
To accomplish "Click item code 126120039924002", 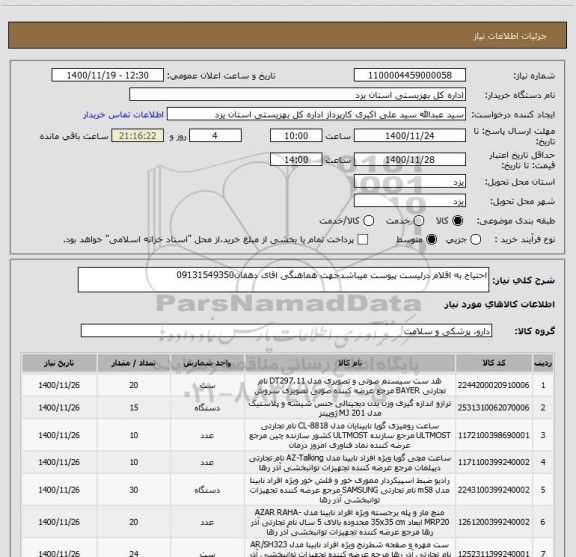I will click(x=493, y=522).
